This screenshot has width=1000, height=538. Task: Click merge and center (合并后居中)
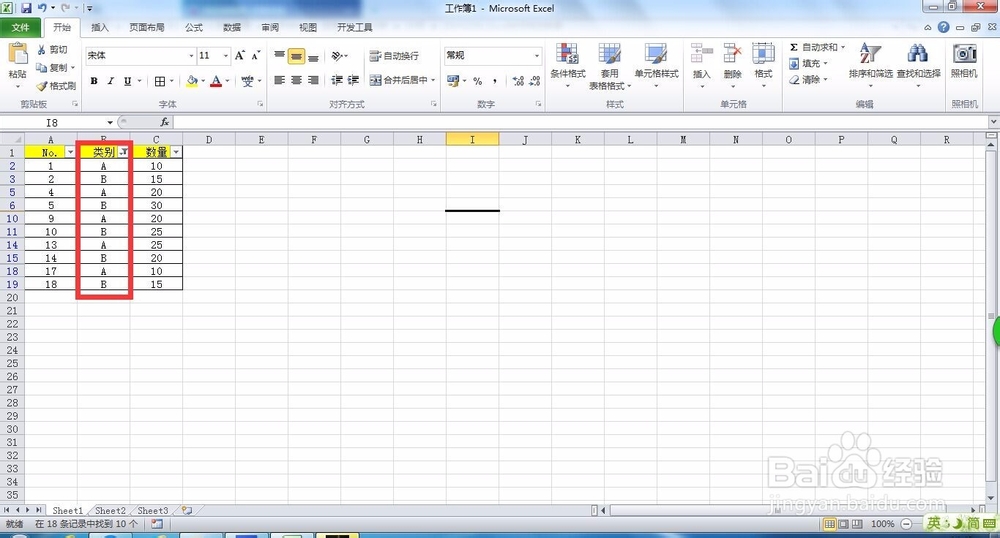[x=398, y=80]
